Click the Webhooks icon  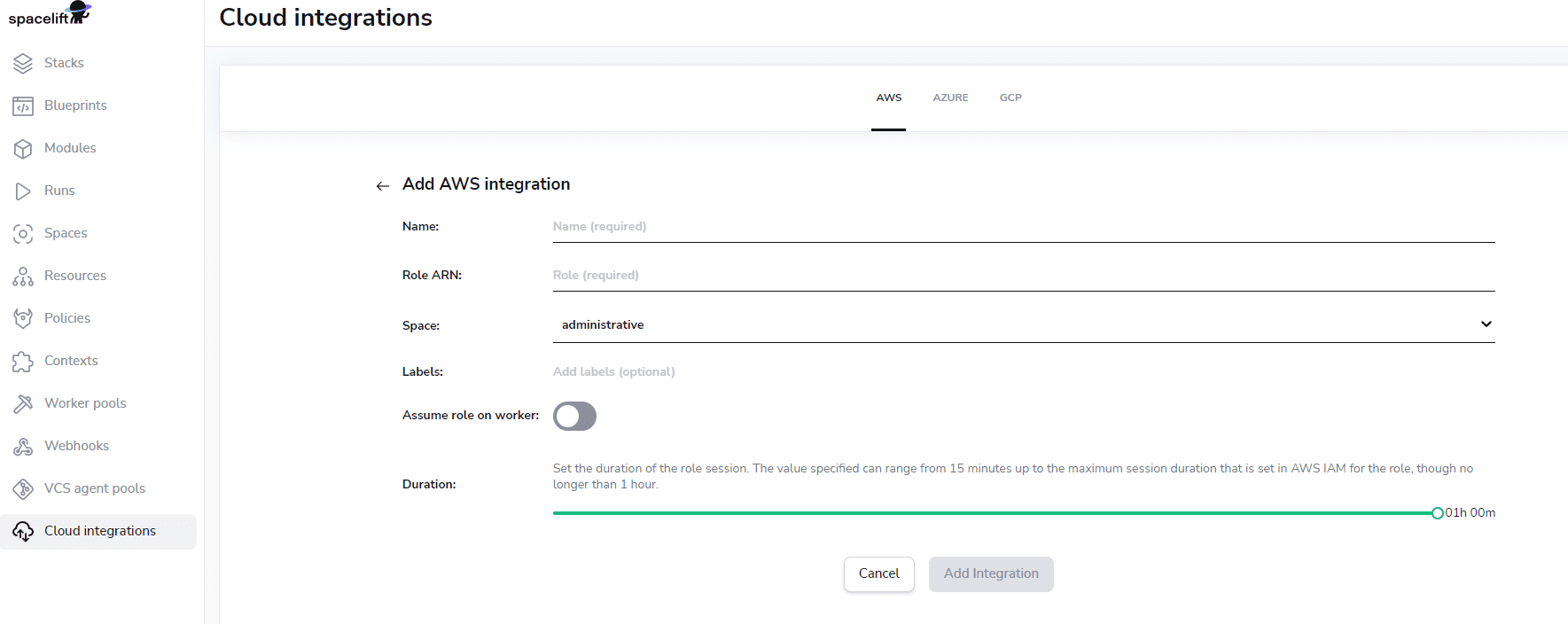[x=23, y=446]
